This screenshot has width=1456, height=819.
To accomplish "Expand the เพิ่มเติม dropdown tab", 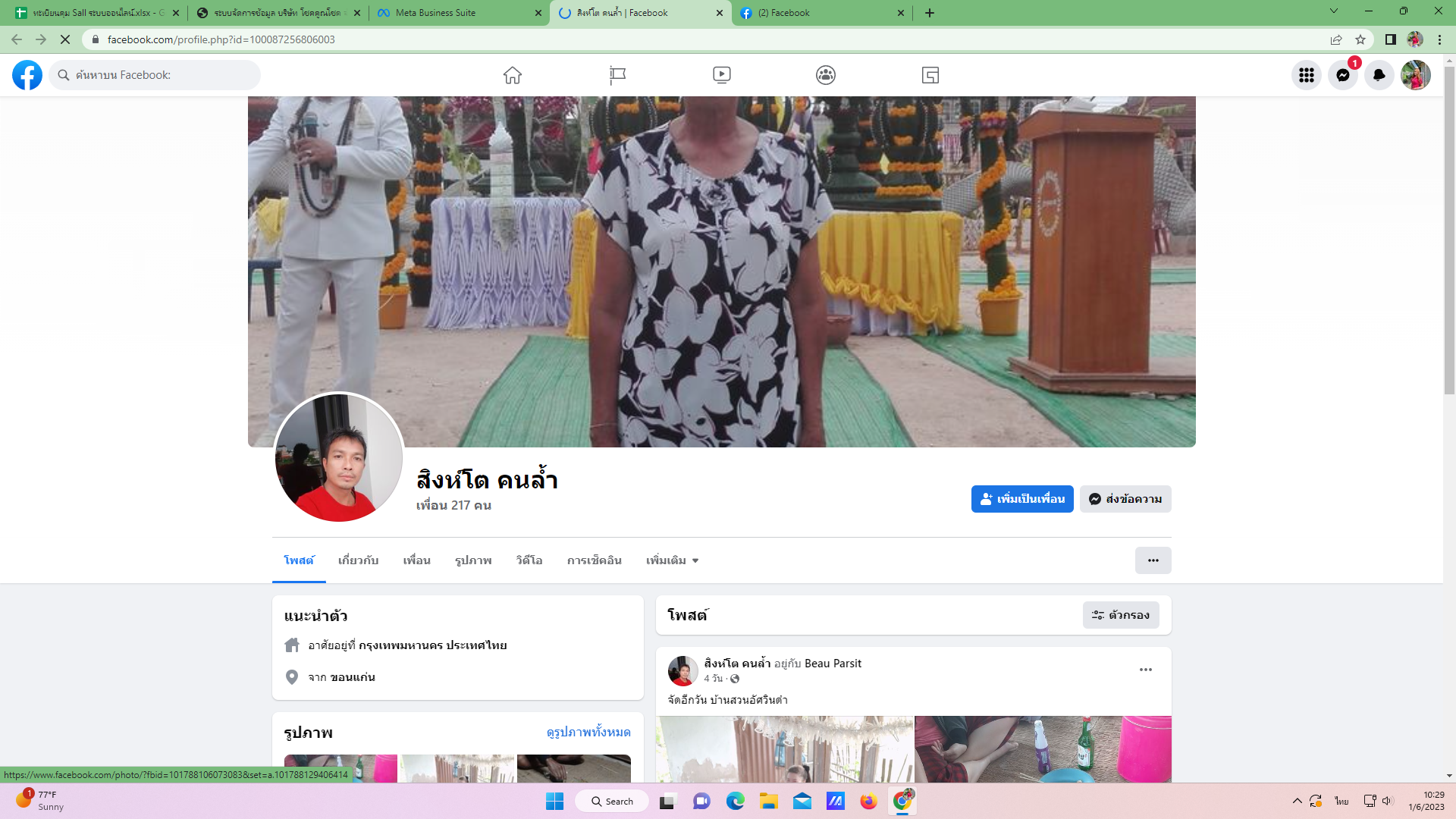I will coord(672,560).
